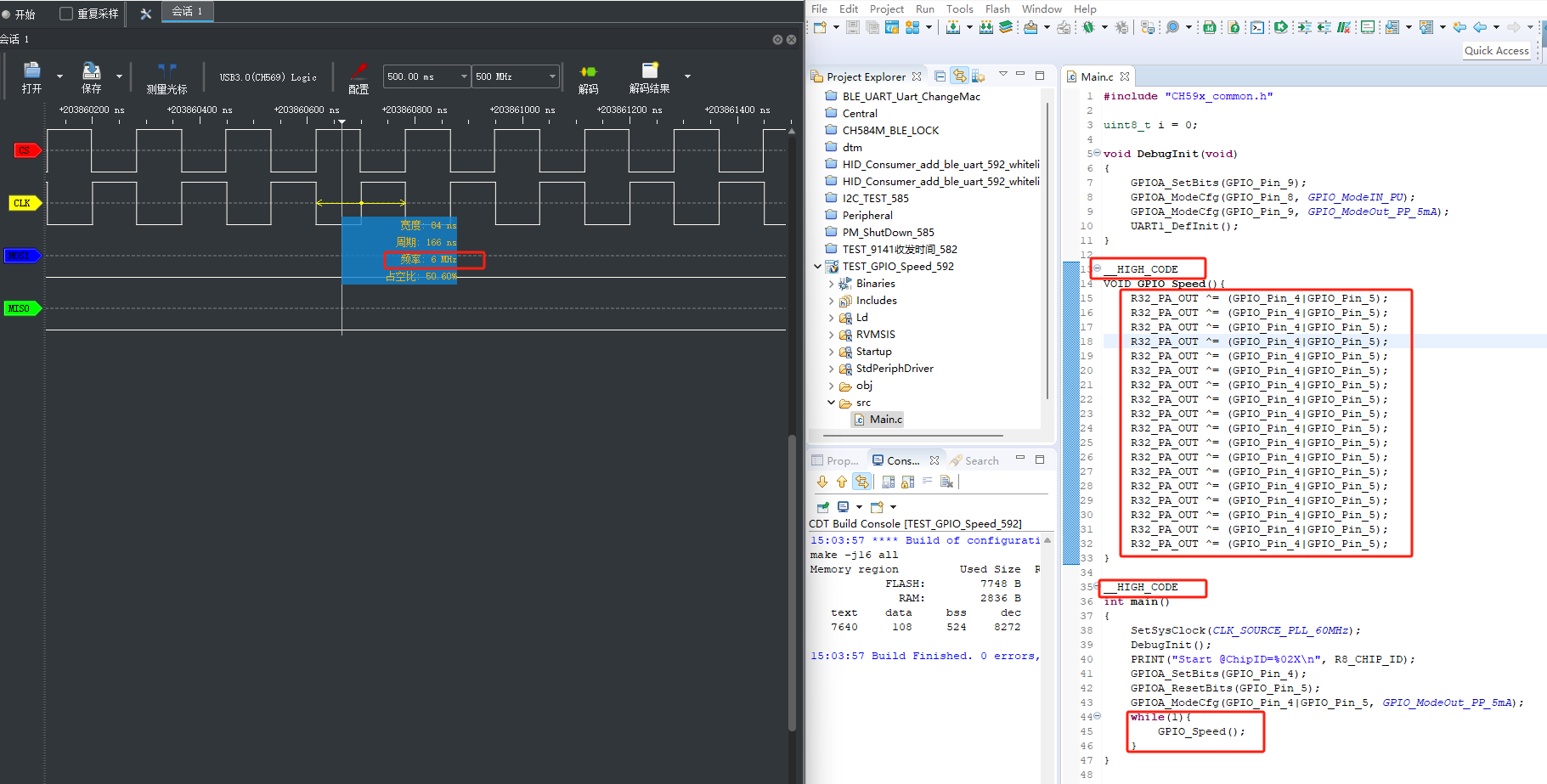Toggle console Show Summary arrows icon
This screenshot has width=1547, height=784.
861,482
